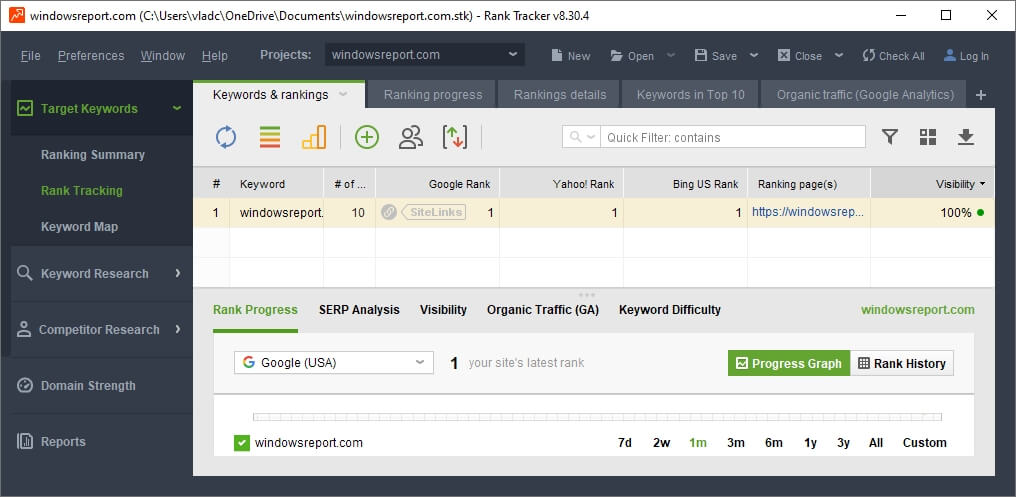Click the Keyword Research magnifier icon
The width and height of the screenshot is (1016, 497).
click(25, 273)
